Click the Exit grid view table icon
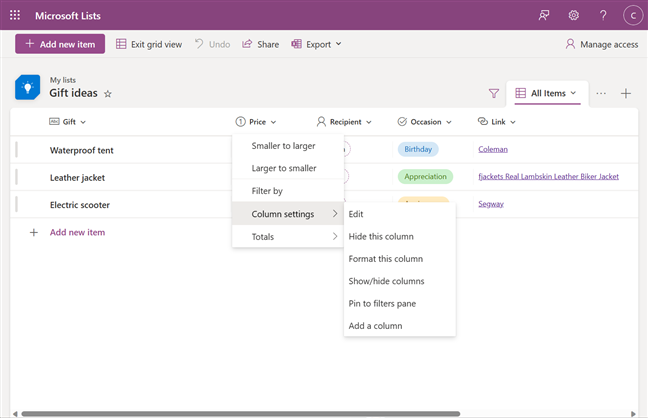 (121, 44)
